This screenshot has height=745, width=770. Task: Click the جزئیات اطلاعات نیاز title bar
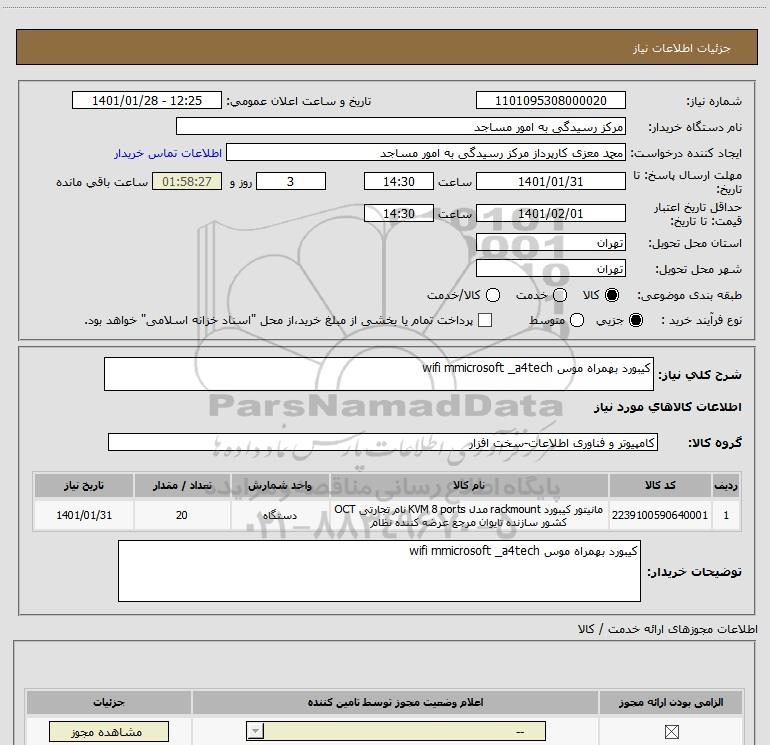[x=387, y=47]
